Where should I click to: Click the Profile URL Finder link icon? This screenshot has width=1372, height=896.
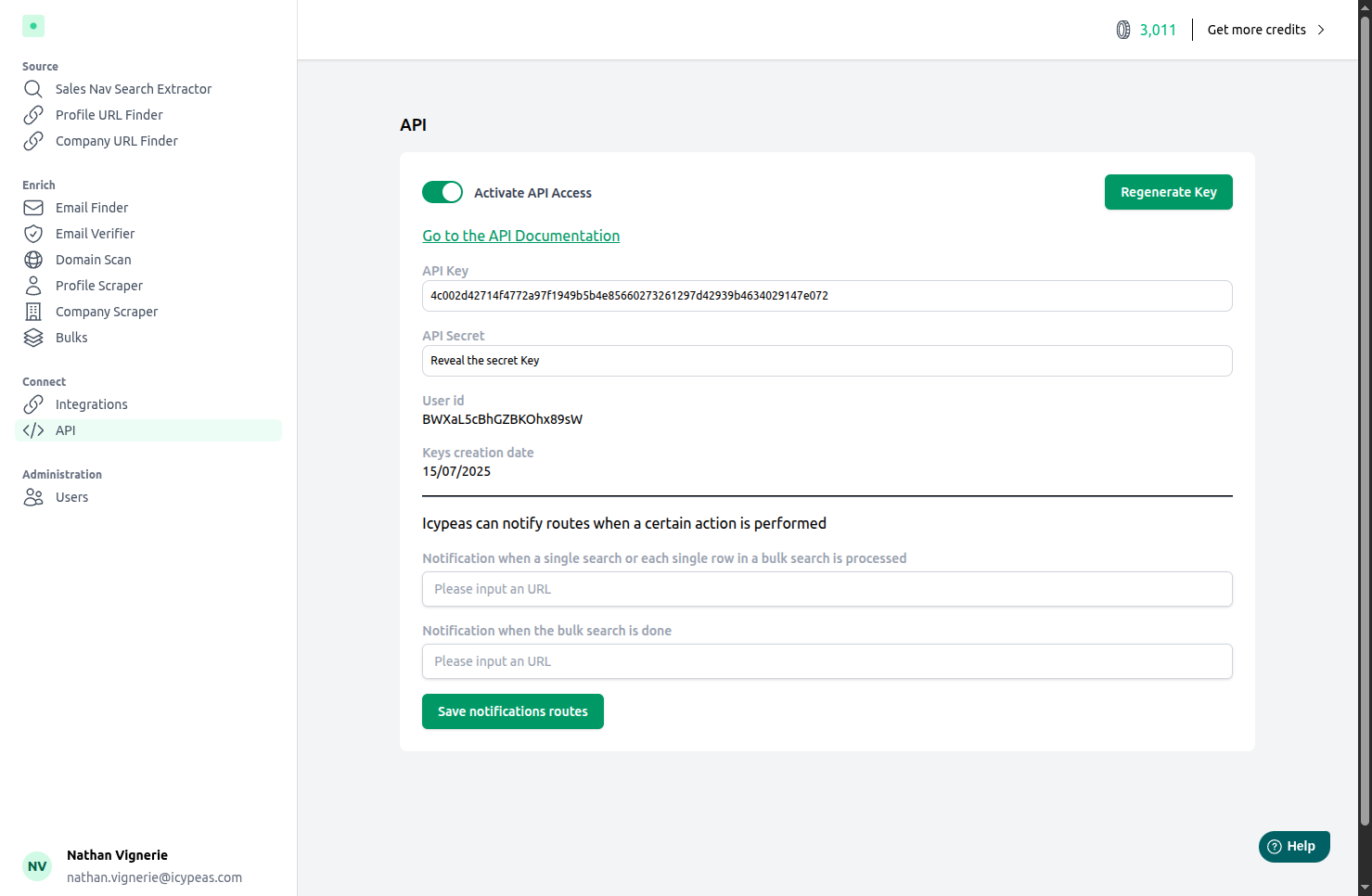point(33,115)
